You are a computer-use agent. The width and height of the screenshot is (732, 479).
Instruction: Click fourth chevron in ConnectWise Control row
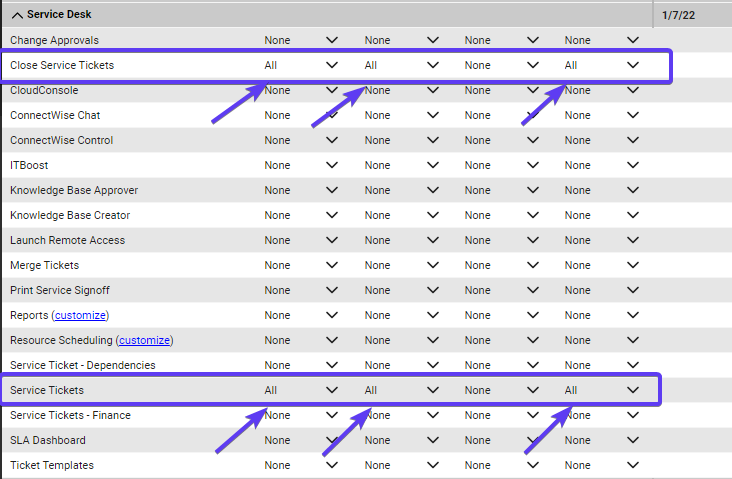coord(632,140)
